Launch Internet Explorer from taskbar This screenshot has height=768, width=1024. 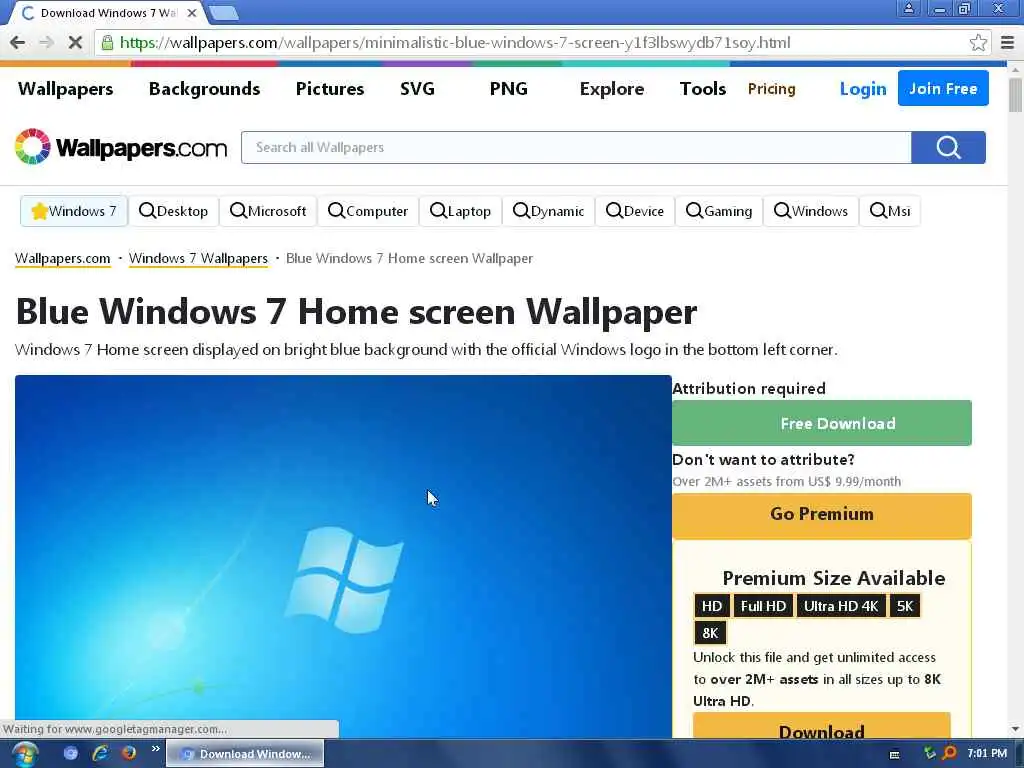100,753
